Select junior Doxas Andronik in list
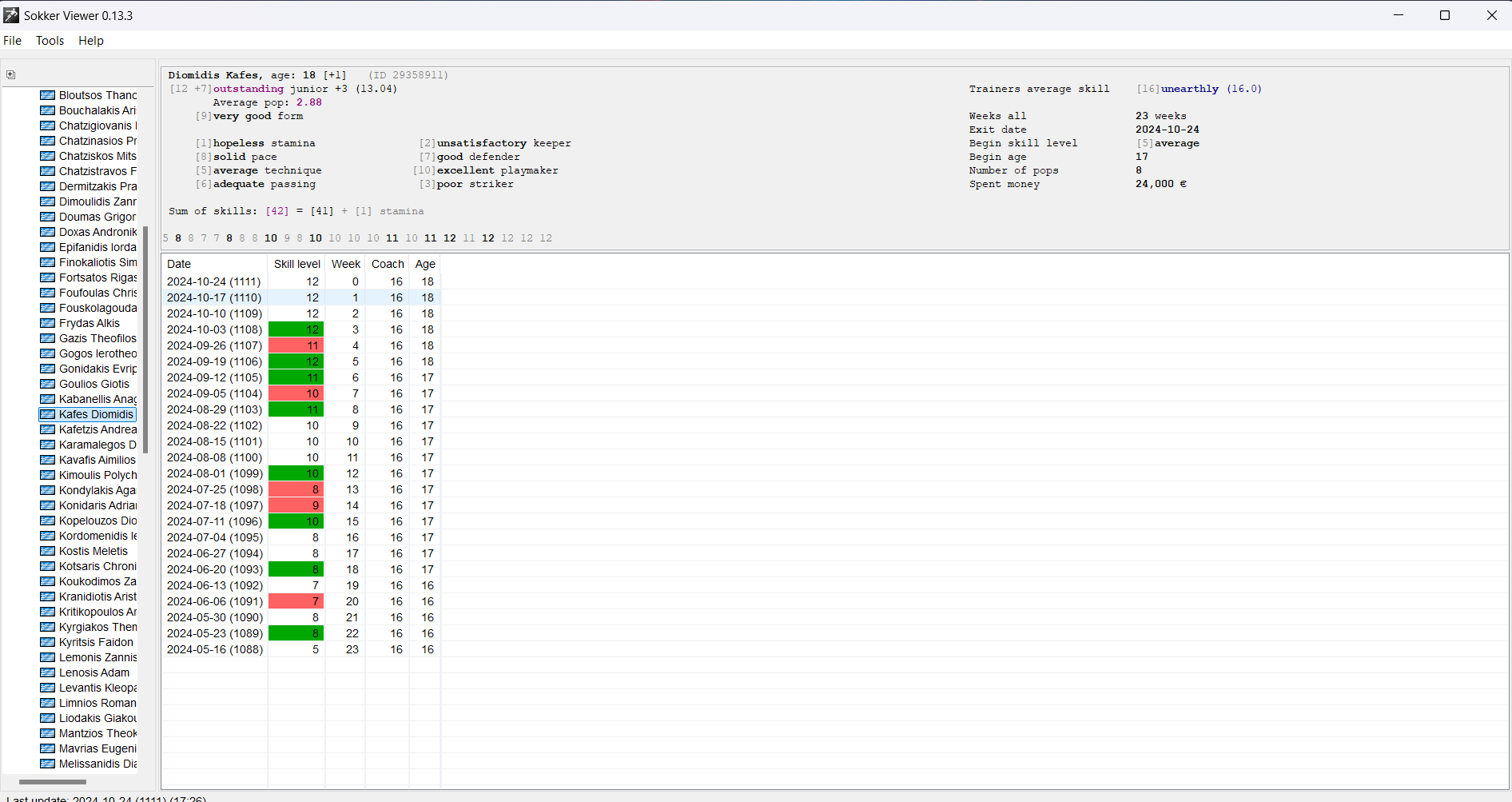 [x=97, y=232]
